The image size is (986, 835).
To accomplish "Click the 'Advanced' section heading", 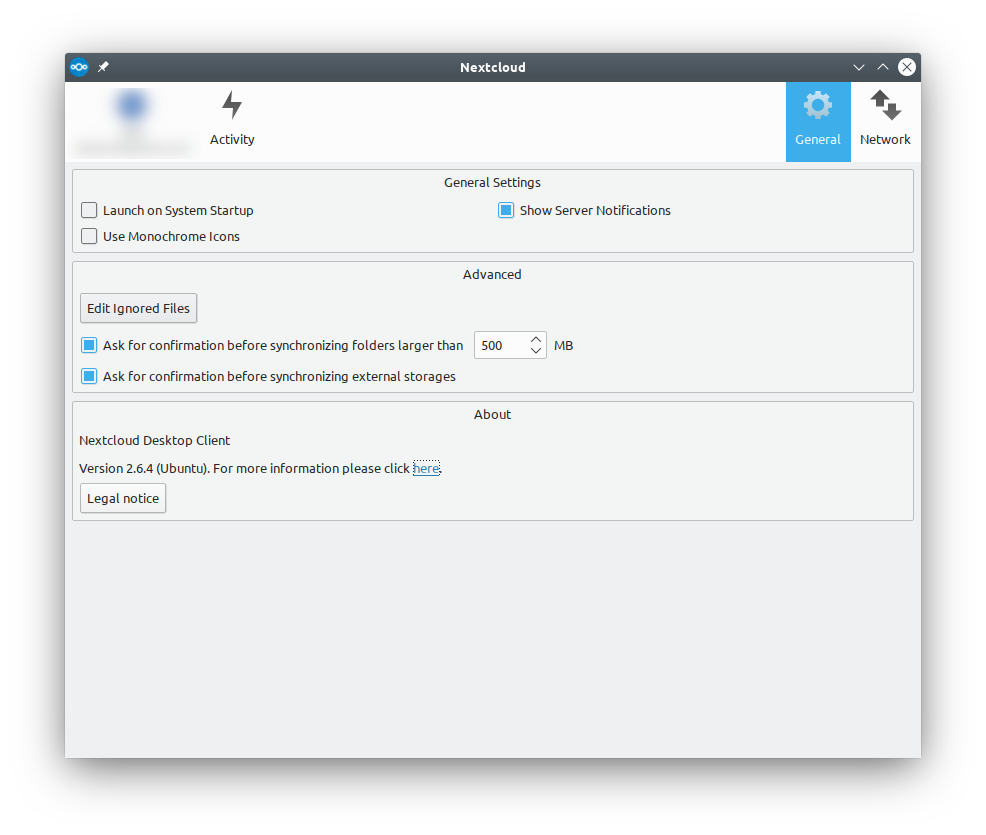I will (492, 274).
